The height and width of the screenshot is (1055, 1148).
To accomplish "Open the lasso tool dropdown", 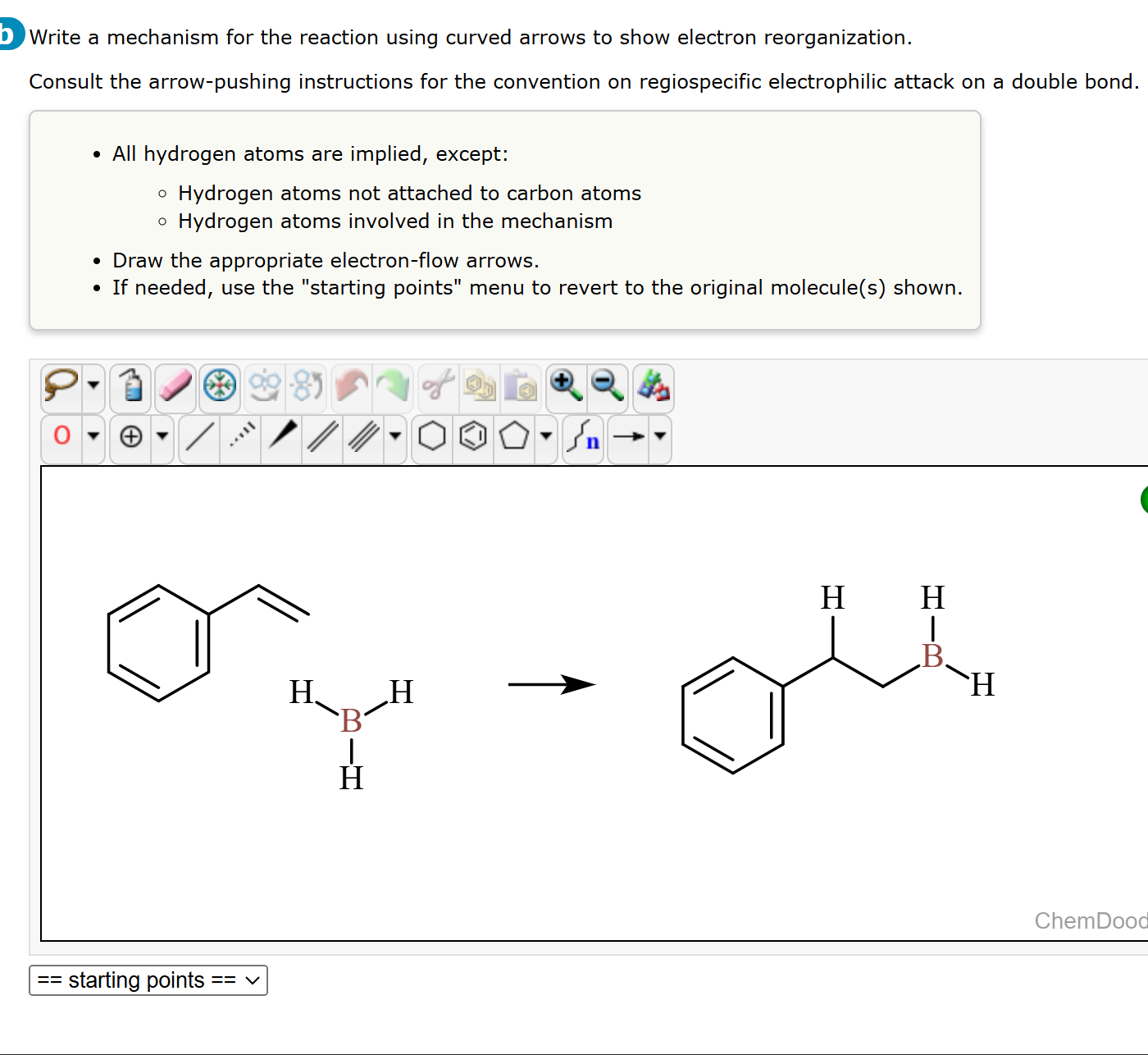I will pos(94,386).
